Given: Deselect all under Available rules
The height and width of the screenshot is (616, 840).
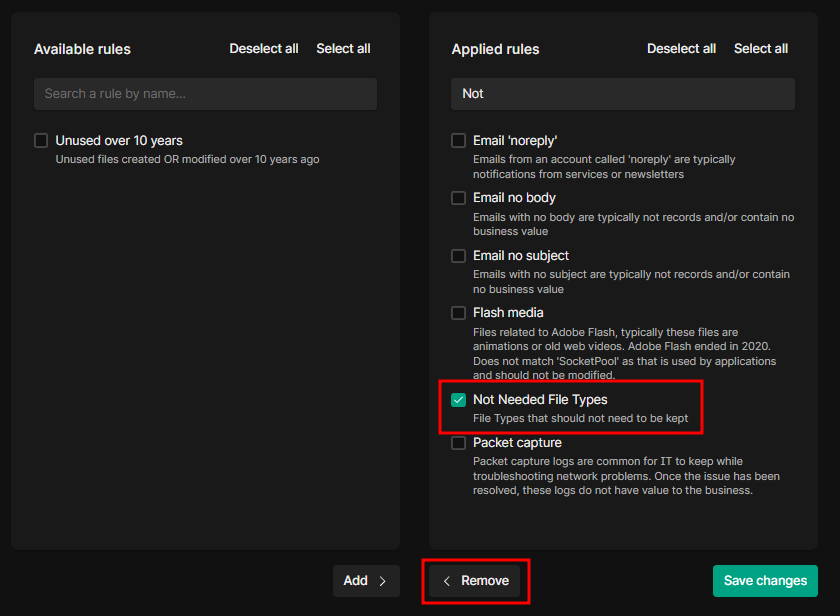Looking at the screenshot, I should [264, 49].
